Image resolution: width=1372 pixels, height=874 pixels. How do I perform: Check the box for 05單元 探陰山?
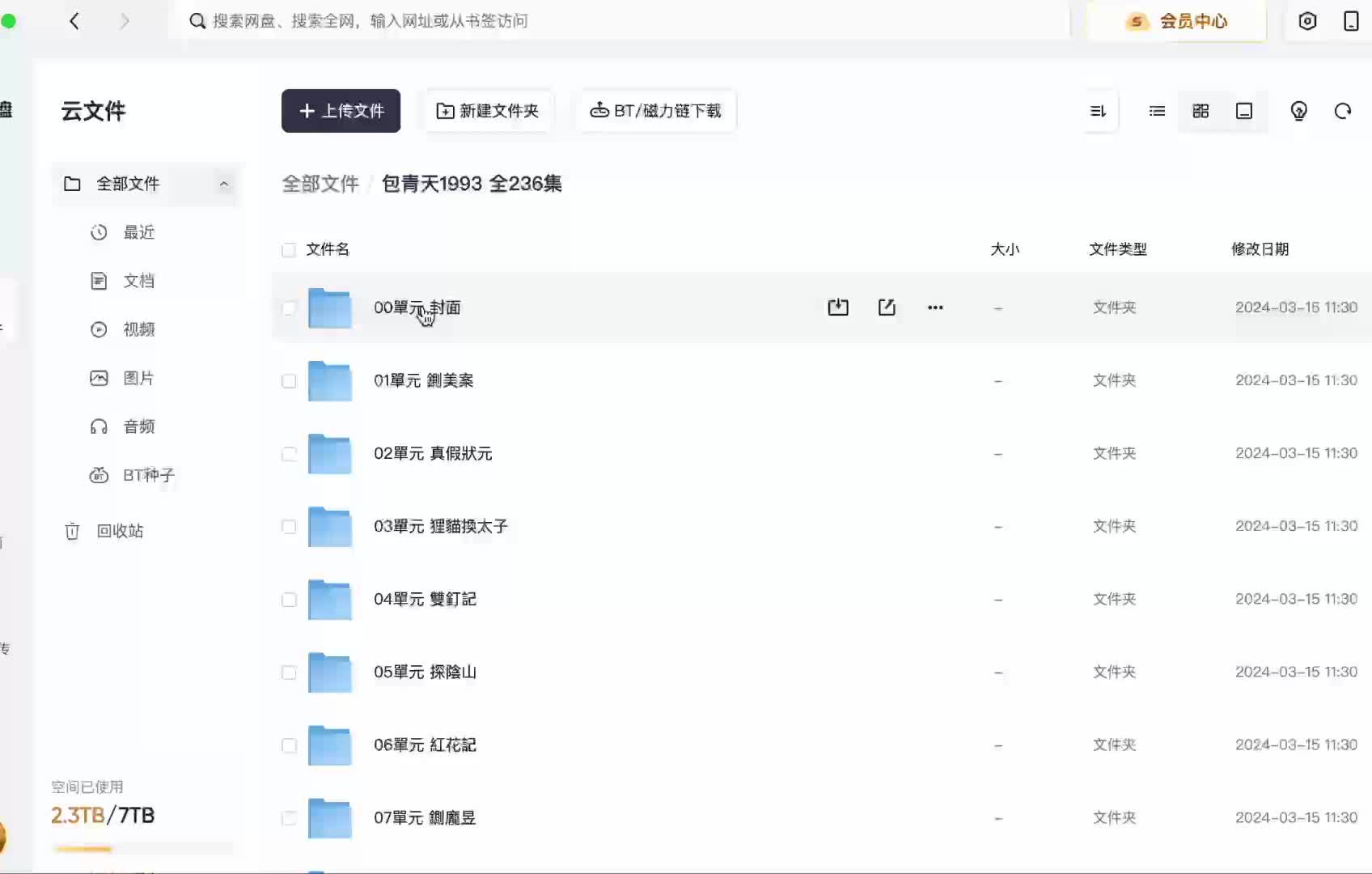pos(289,672)
